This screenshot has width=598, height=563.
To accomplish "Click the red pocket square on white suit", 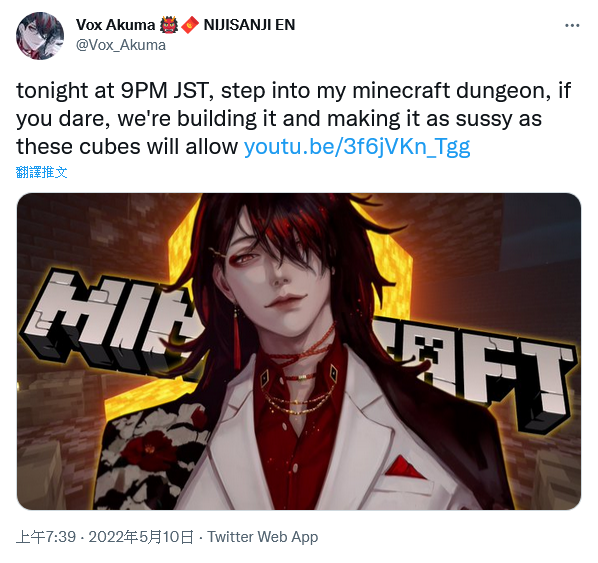I will coord(405,467).
